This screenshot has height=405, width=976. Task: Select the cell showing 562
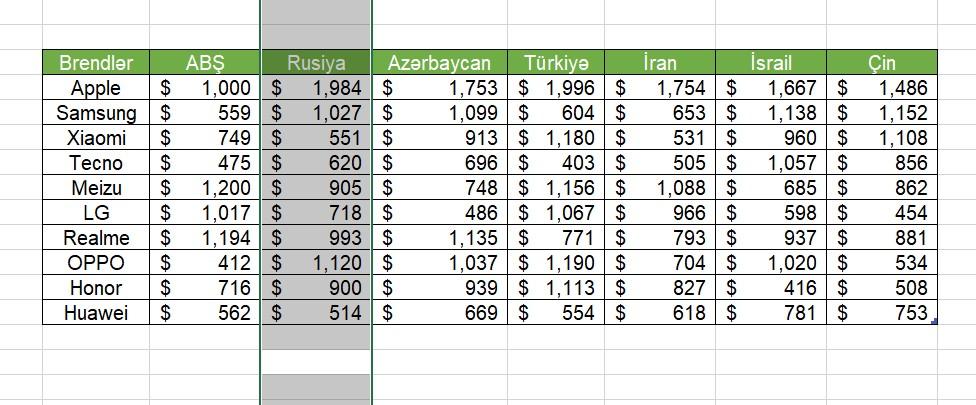point(205,312)
